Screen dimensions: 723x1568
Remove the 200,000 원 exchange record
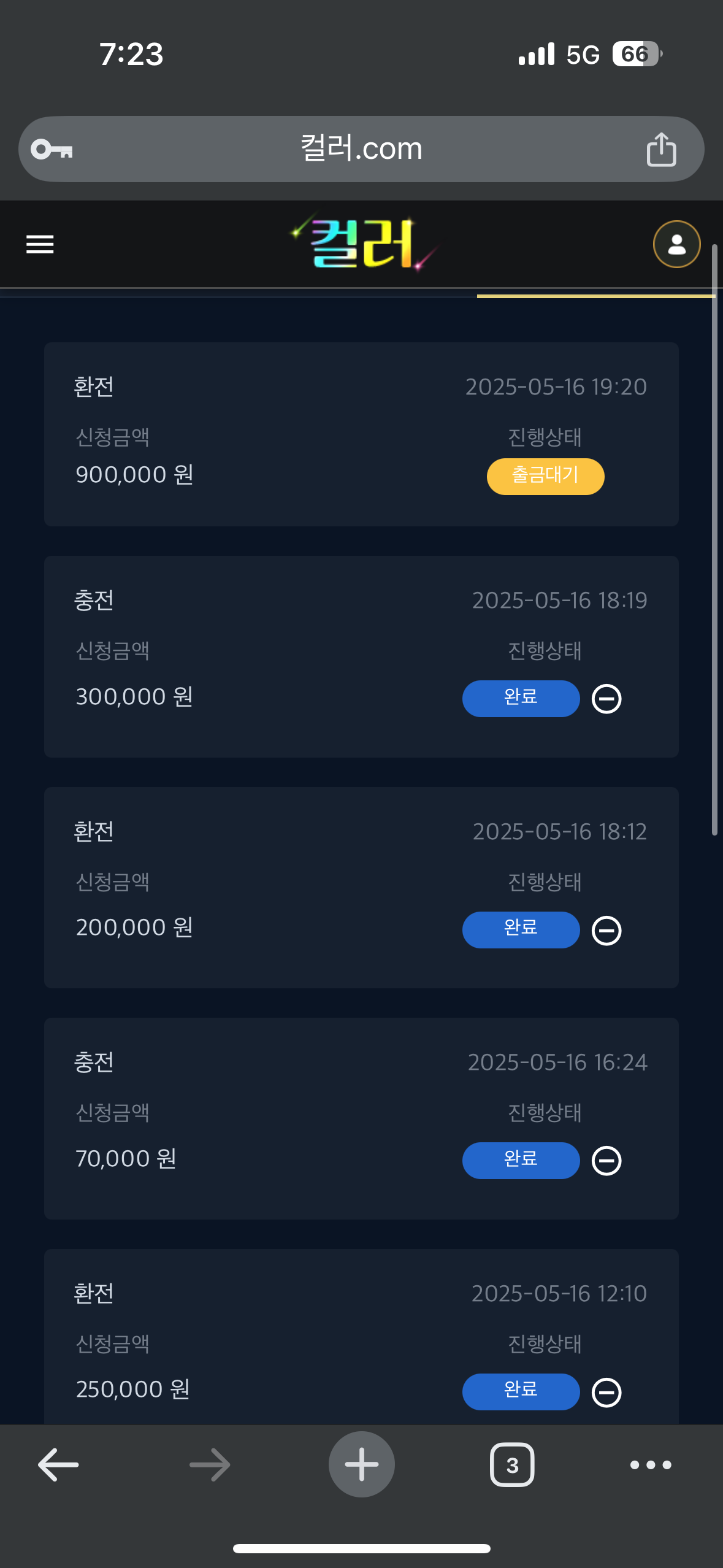(606, 930)
